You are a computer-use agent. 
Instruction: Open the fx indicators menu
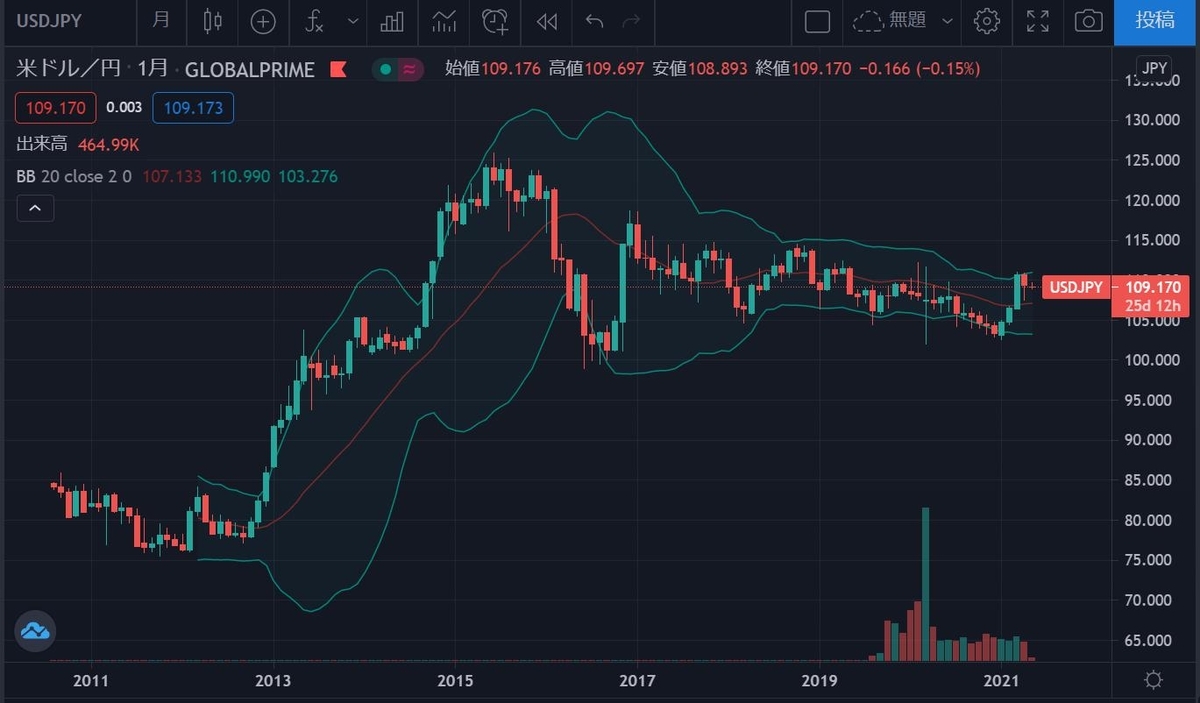tap(315, 21)
